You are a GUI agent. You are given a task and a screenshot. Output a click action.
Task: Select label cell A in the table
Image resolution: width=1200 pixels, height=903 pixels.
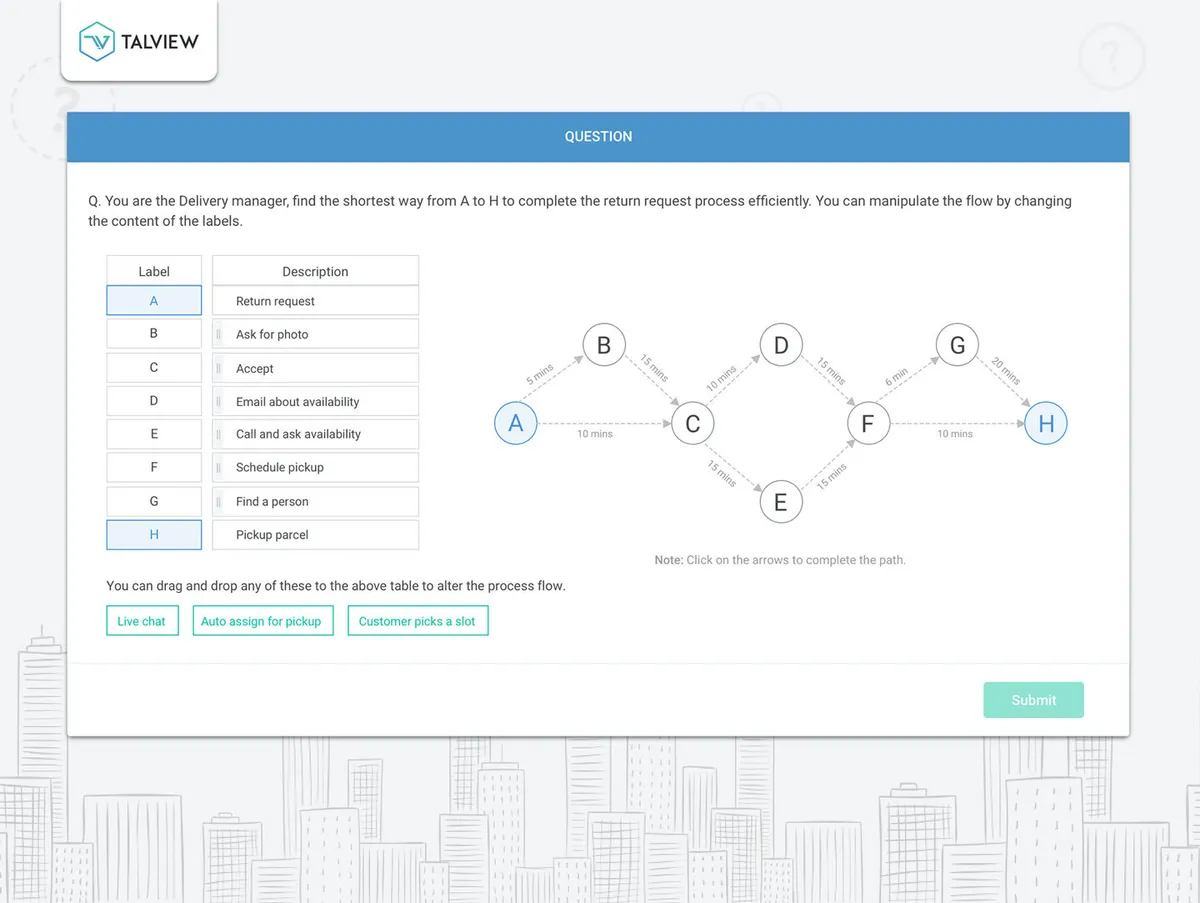[154, 301]
